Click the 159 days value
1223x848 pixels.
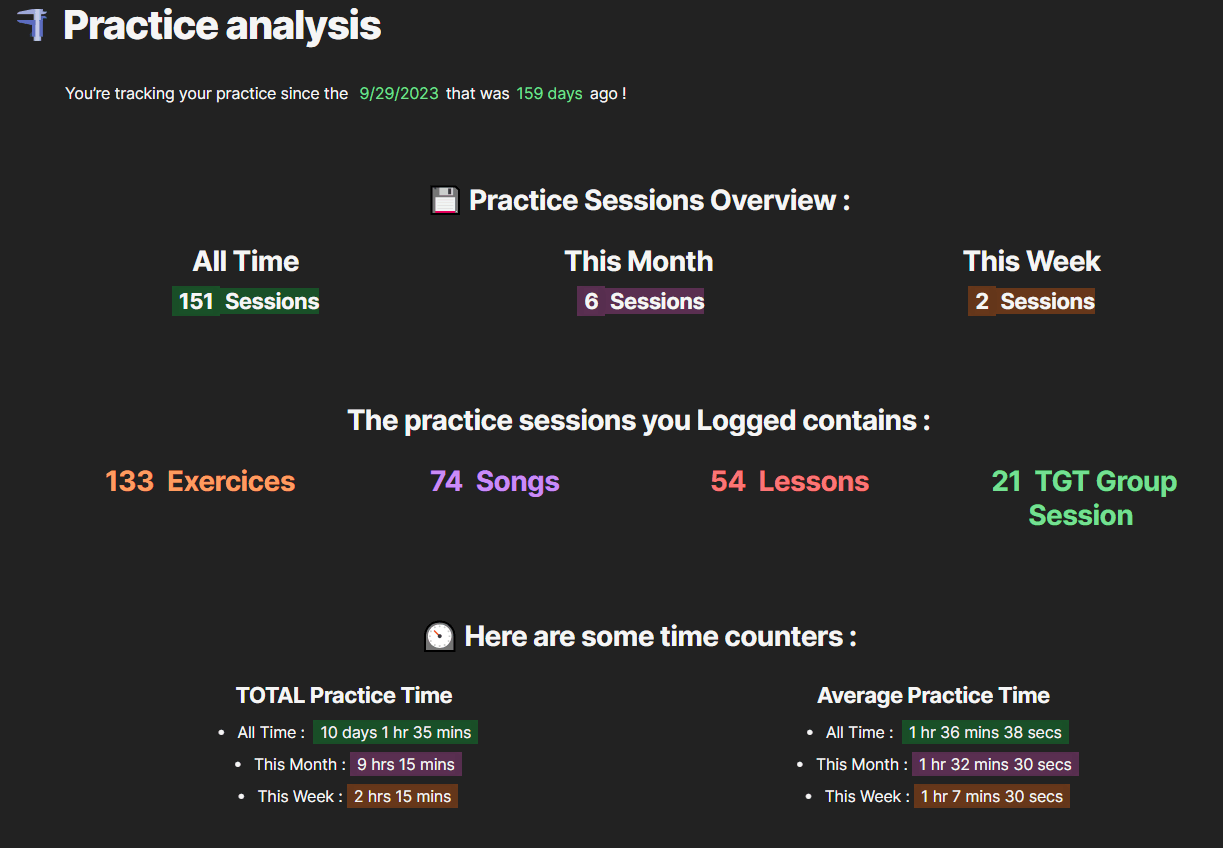[x=549, y=94]
